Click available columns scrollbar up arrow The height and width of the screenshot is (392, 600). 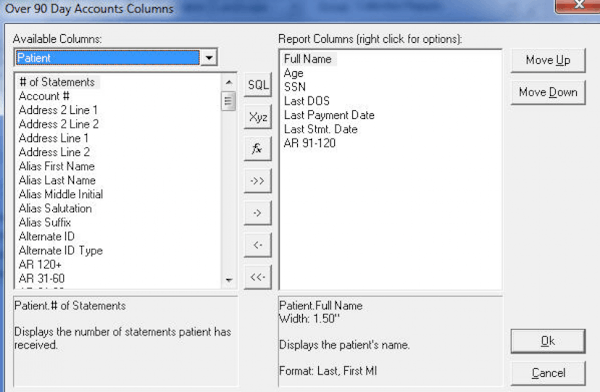tap(228, 82)
